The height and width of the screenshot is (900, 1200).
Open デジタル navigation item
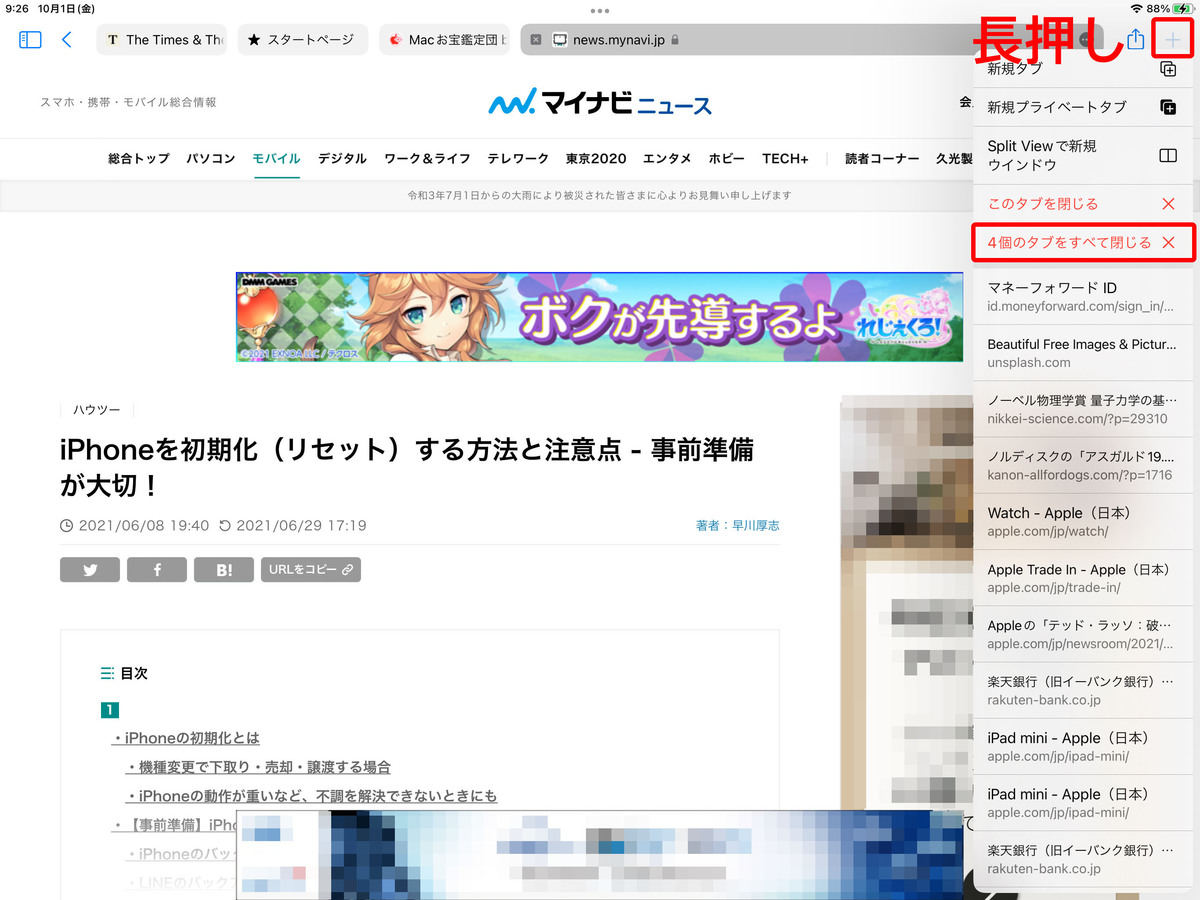[342, 159]
